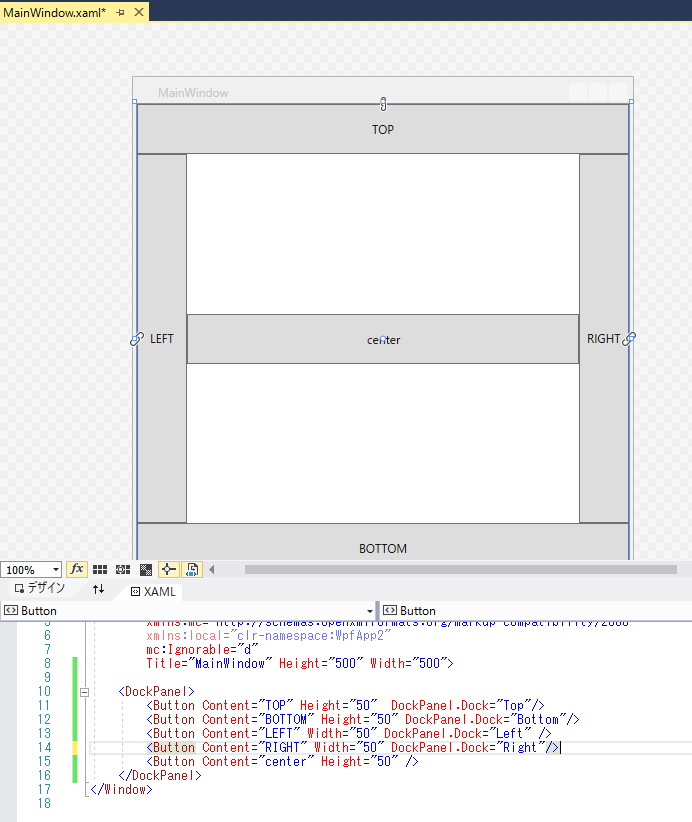Screen dimensions: 692x822
Task: Switch to the デザイン tab
Action: pyautogui.click(x=40, y=588)
